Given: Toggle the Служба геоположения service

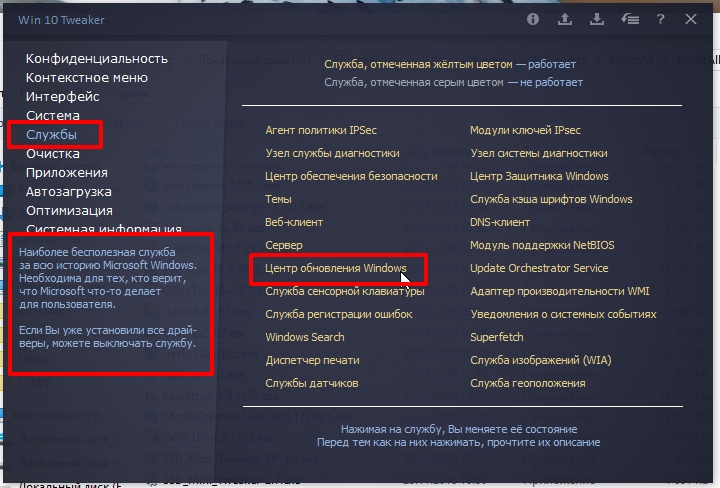Looking at the screenshot, I should click(528, 383).
